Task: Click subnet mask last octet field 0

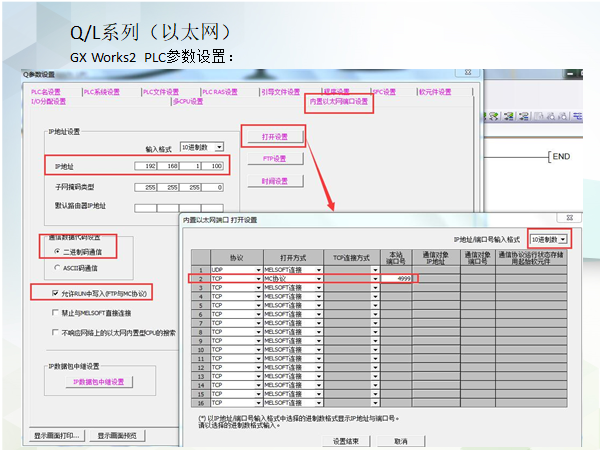Action: click(212, 188)
